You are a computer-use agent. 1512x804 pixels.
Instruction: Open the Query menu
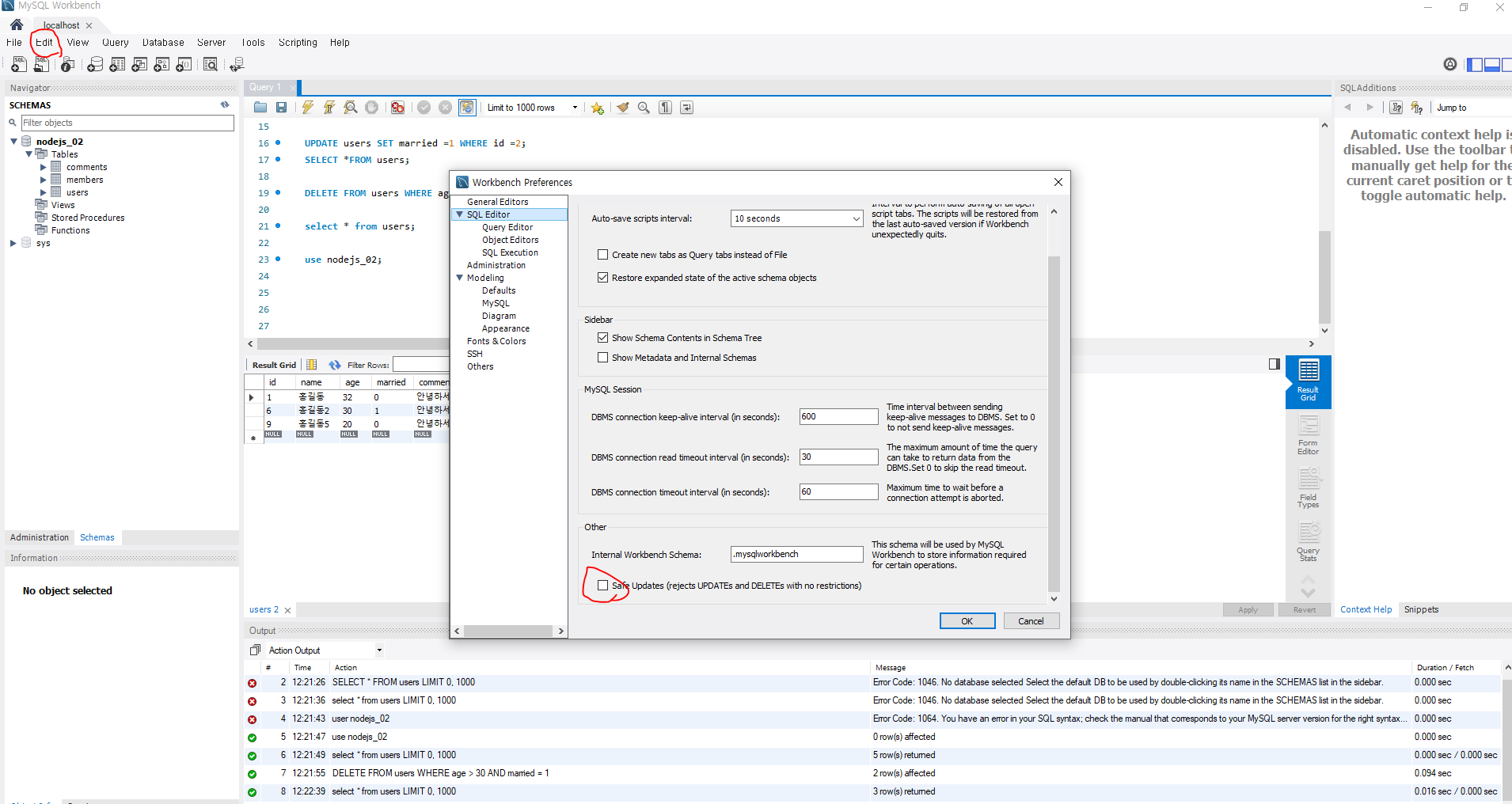pyautogui.click(x=116, y=43)
